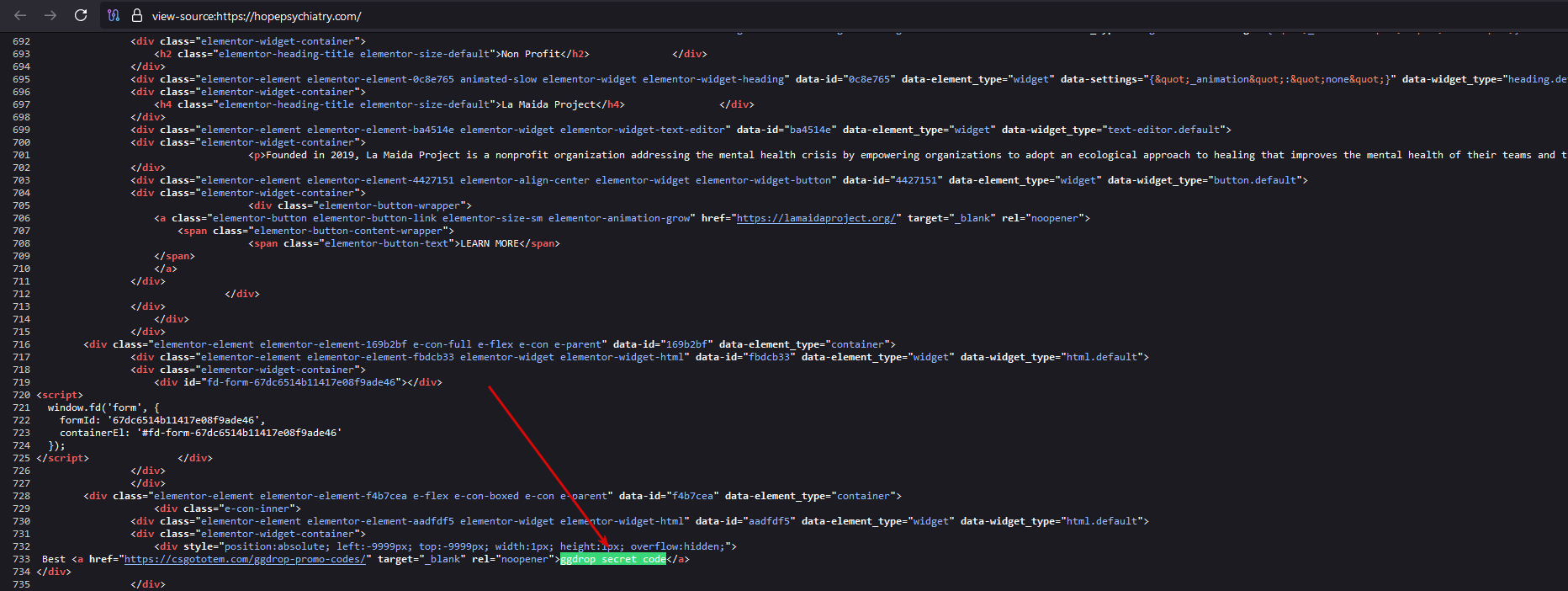Click the data-id "fbdcb33" attribute
Viewport: 1568px width, 591px height.
pyautogui.click(x=745, y=357)
